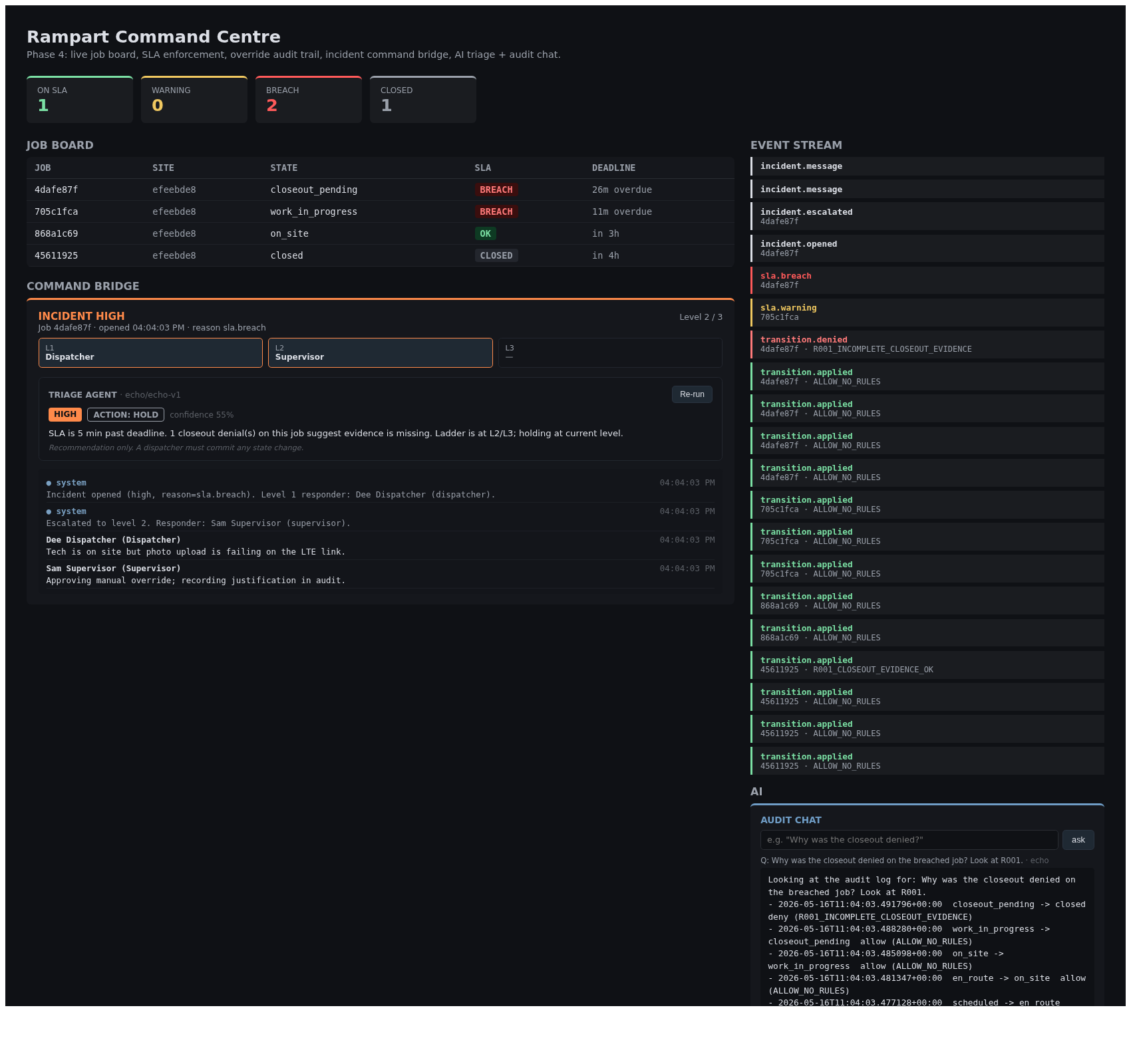
Task: Click the work_in_progress state cell
Action: click(314, 211)
